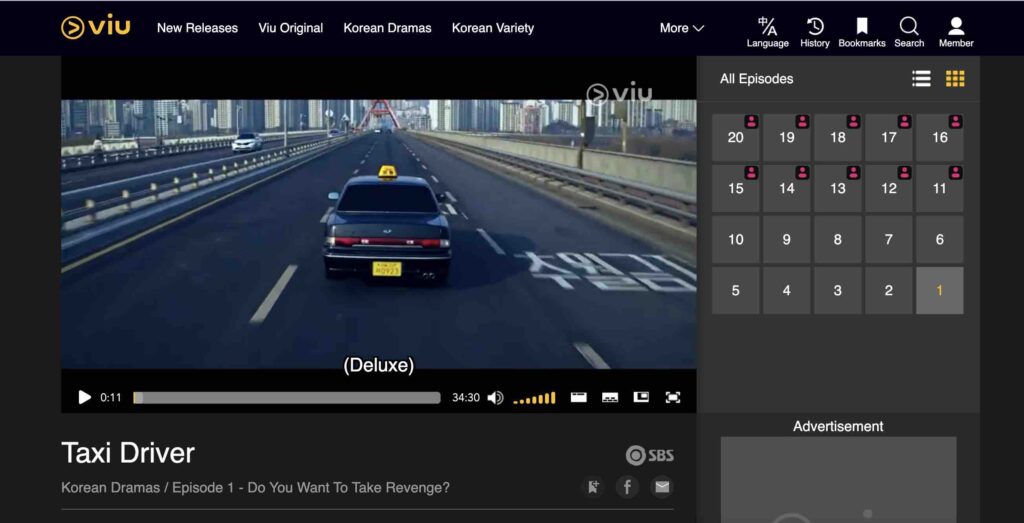Image resolution: width=1024 pixels, height=523 pixels.
Task: Select episode 9
Action: [786, 240]
